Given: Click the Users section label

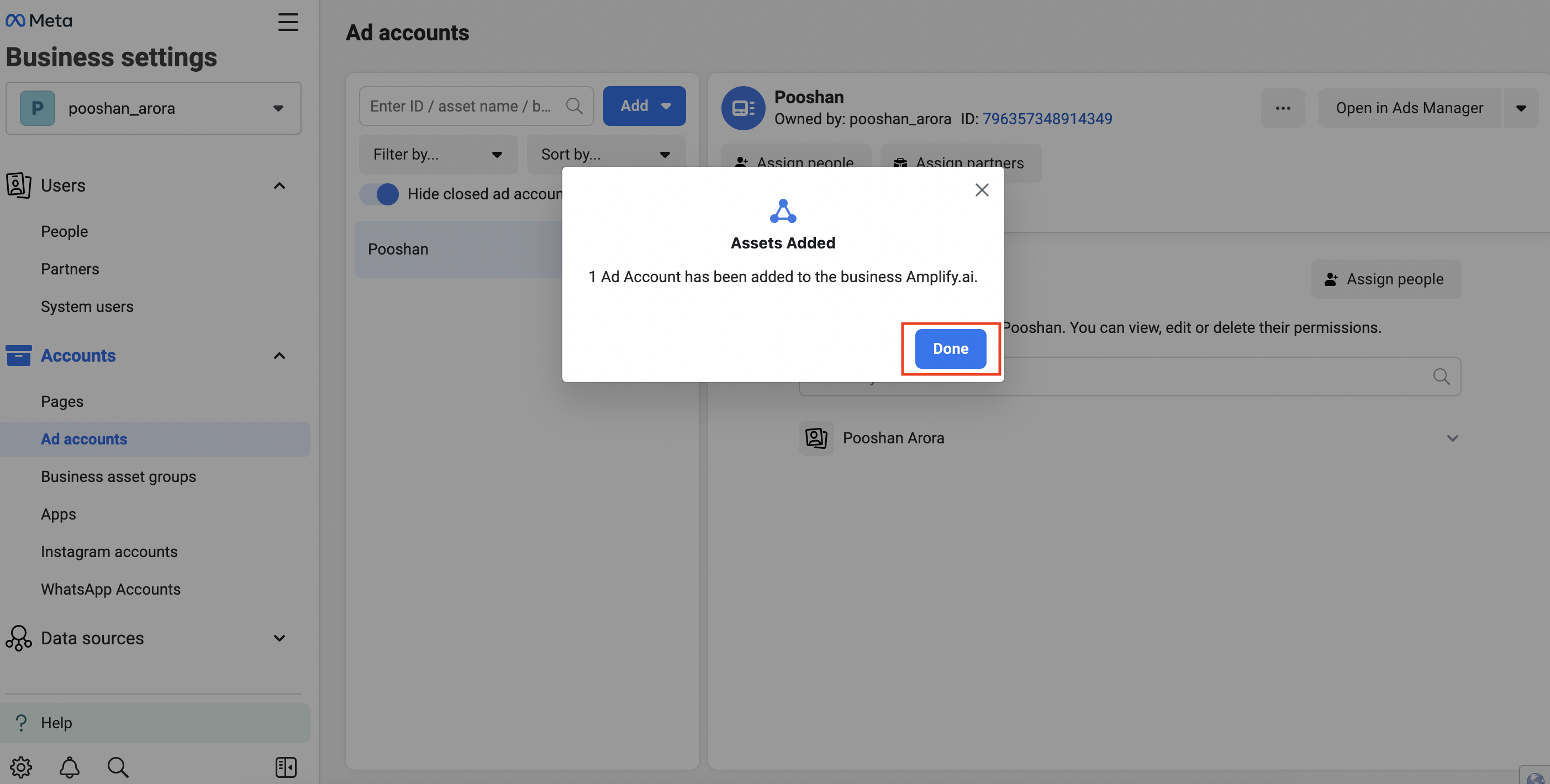Looking at the screenshot, I should (x=63, y=185).
